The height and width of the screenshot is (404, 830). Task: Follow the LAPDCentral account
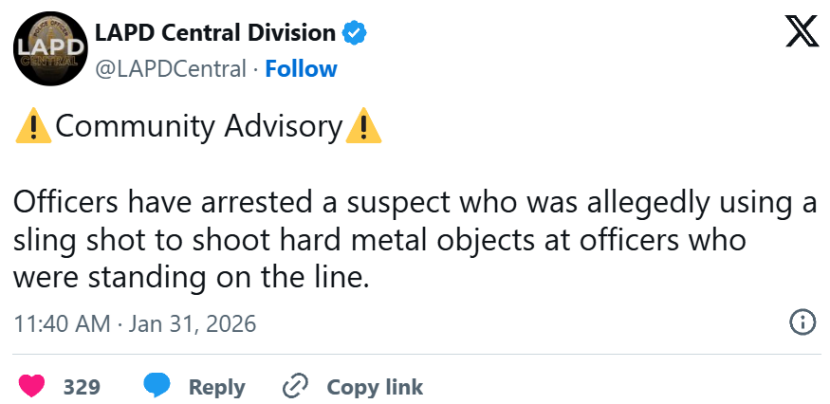tap(301, 68)
